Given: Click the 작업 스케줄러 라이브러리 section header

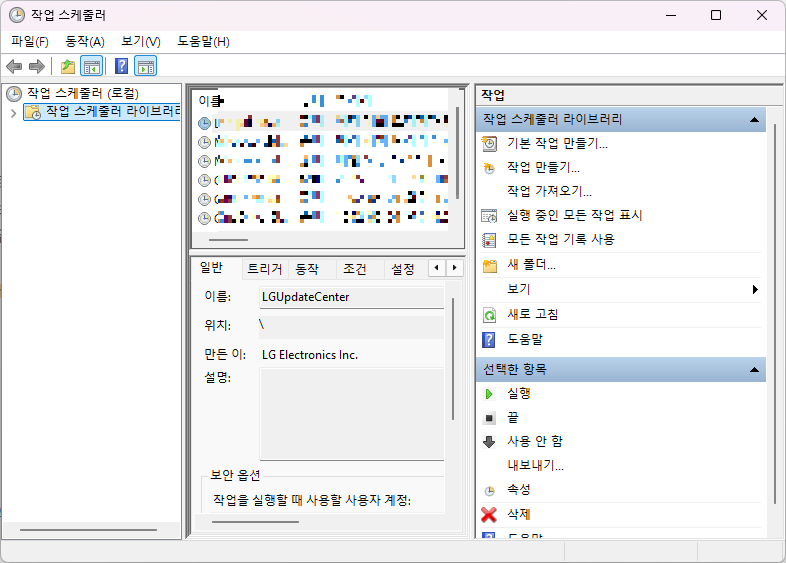Looking at the screenshot, I should (621, 119).
